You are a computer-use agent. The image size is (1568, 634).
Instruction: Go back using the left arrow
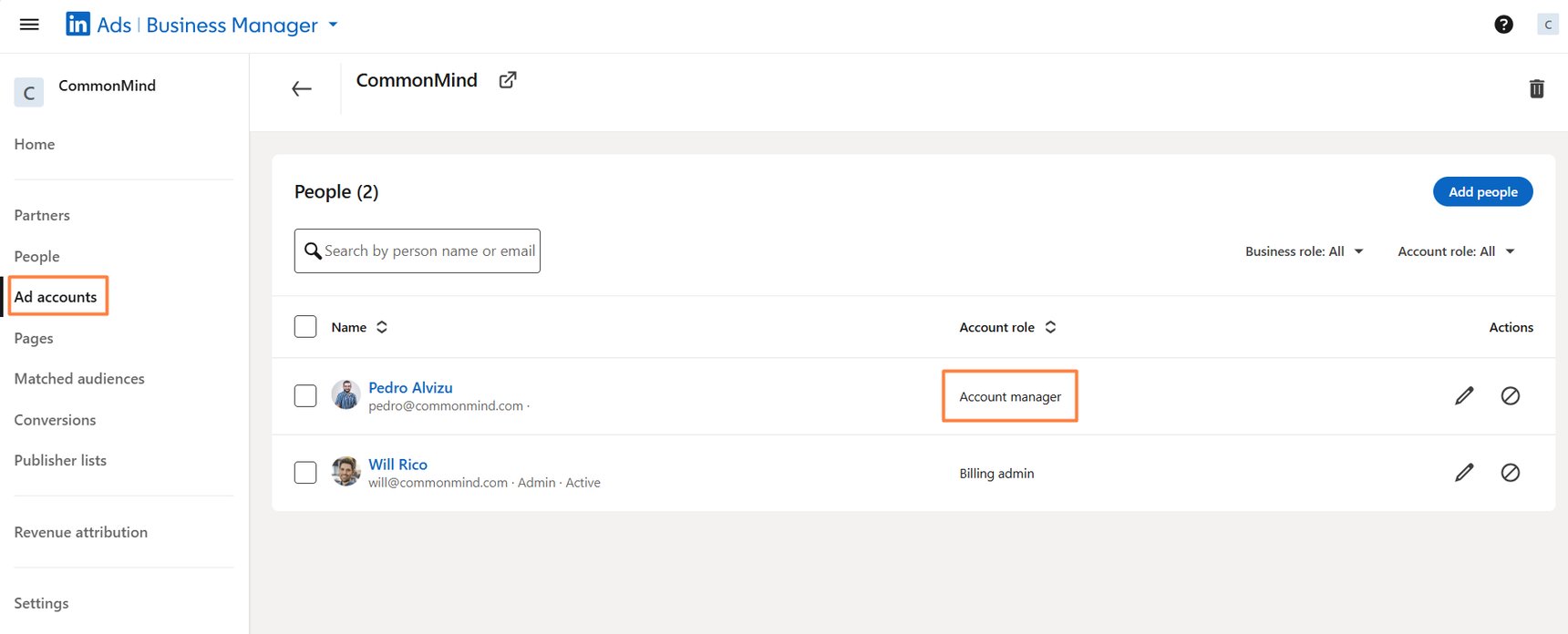(302, 88)
